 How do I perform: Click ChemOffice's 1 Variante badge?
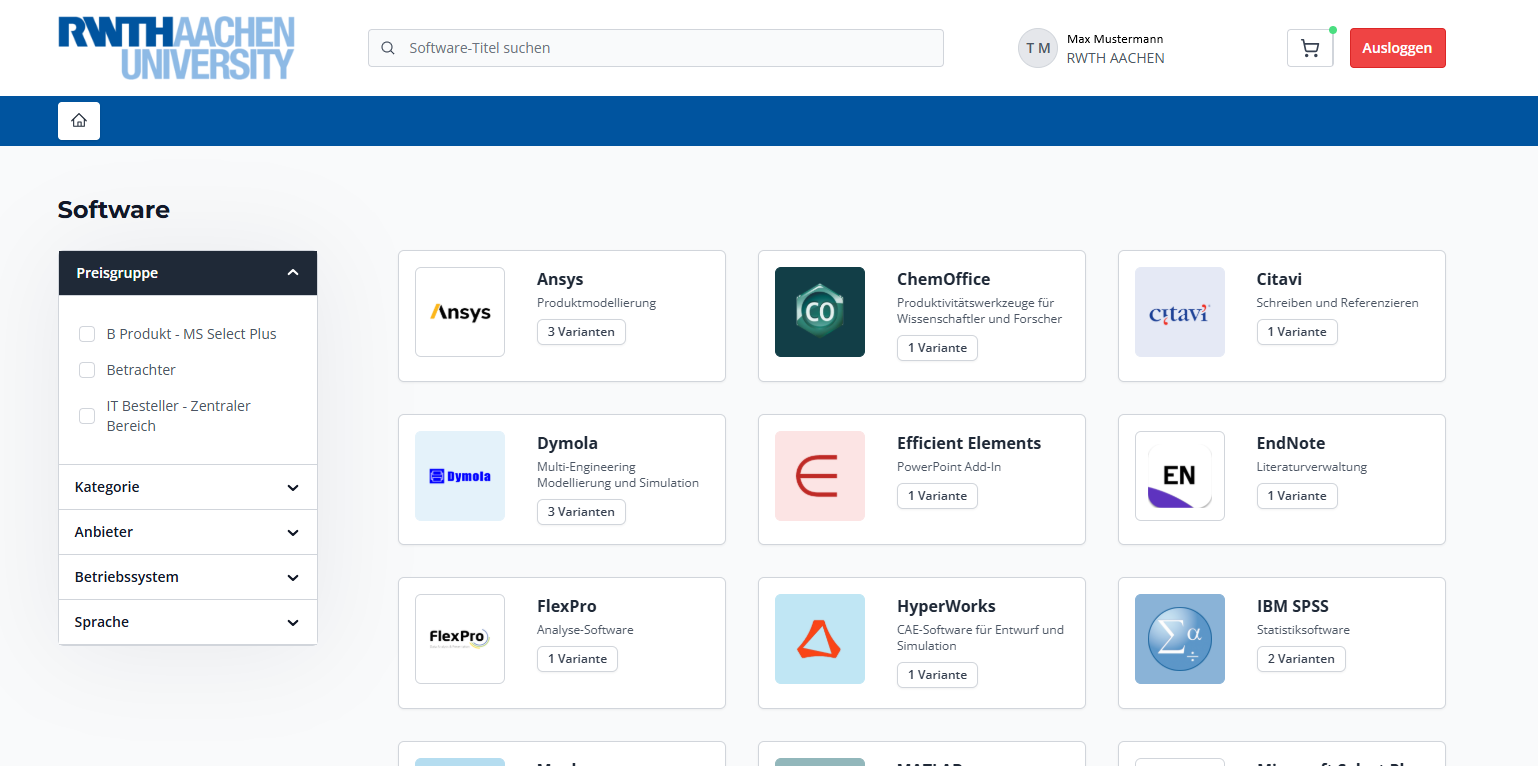(x=937, y=348)
